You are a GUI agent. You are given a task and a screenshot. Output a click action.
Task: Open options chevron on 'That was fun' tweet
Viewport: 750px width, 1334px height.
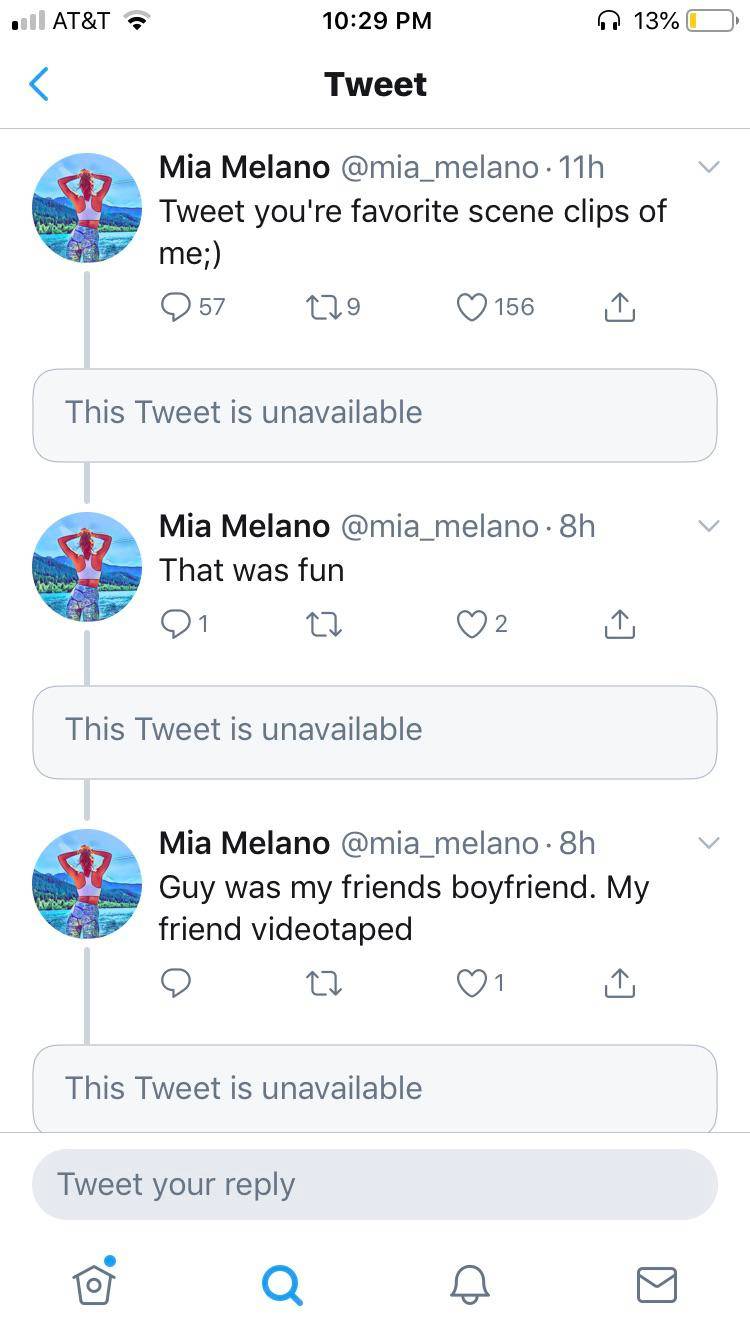(x=709, y=526)
